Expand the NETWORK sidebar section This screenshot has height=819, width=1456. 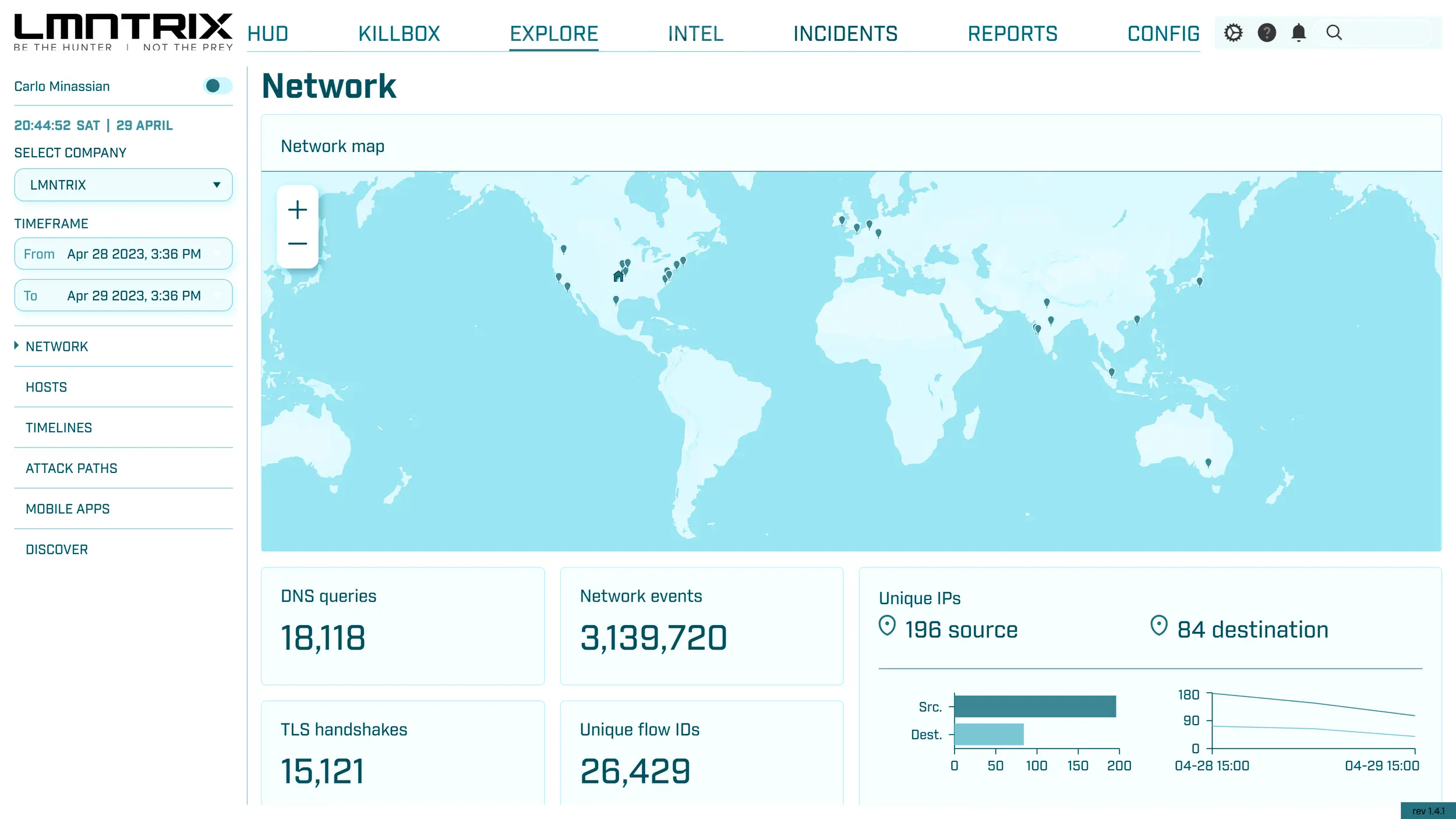pos(56,347)
